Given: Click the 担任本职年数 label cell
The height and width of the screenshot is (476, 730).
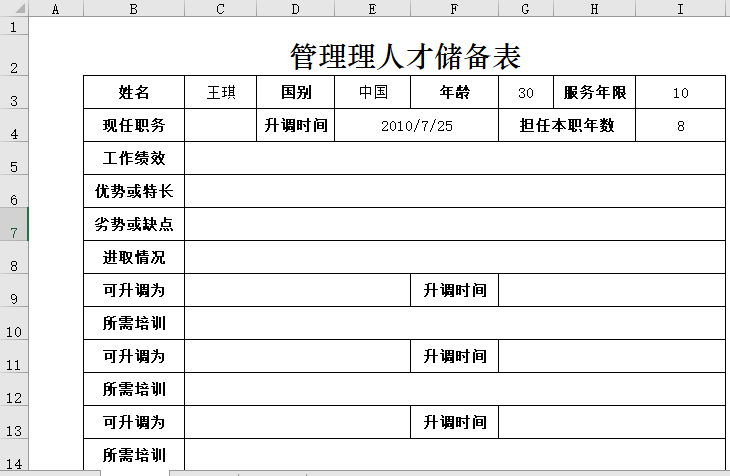Looking at the screenshot, I should 567,126.
